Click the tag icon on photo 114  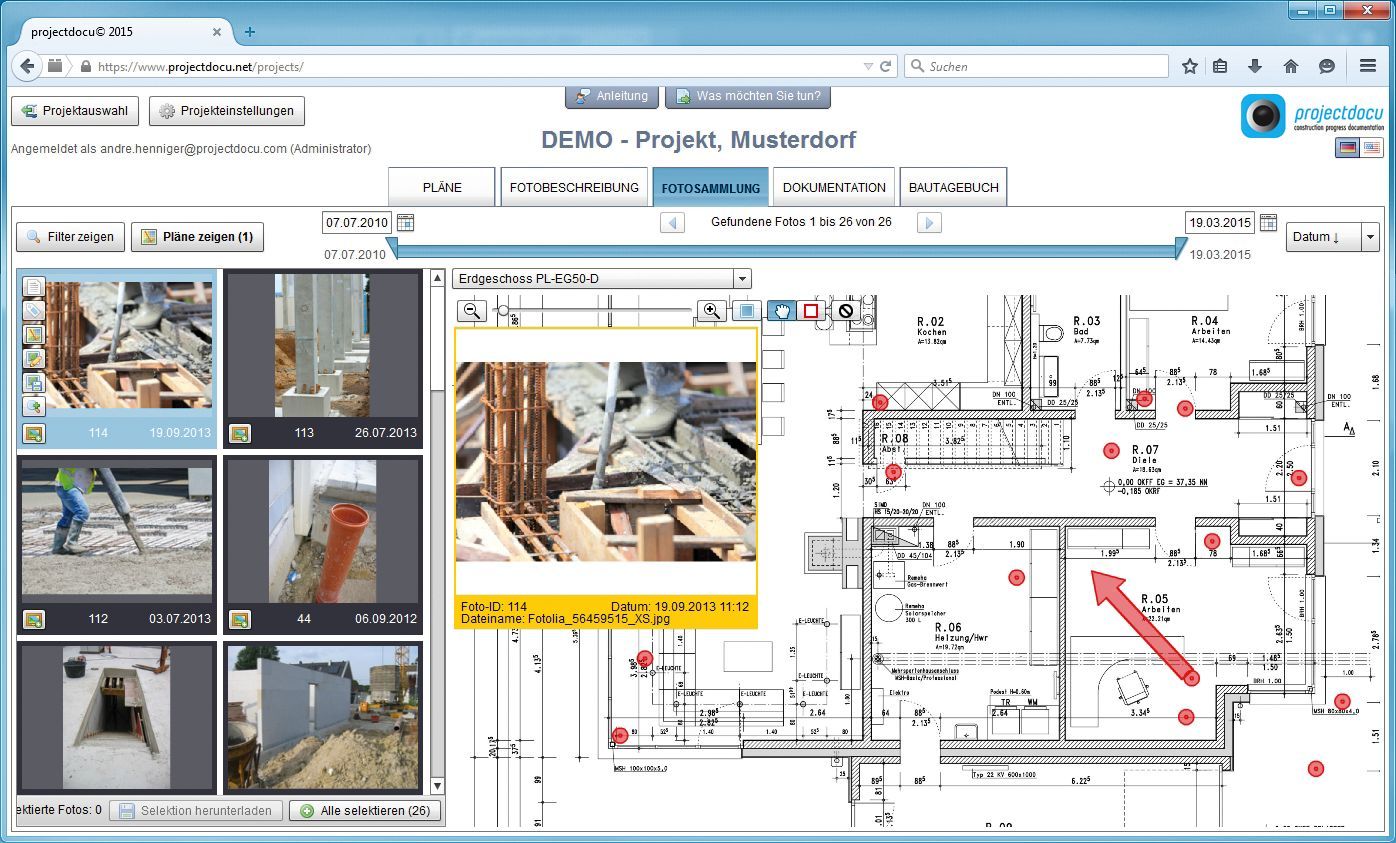34,311
